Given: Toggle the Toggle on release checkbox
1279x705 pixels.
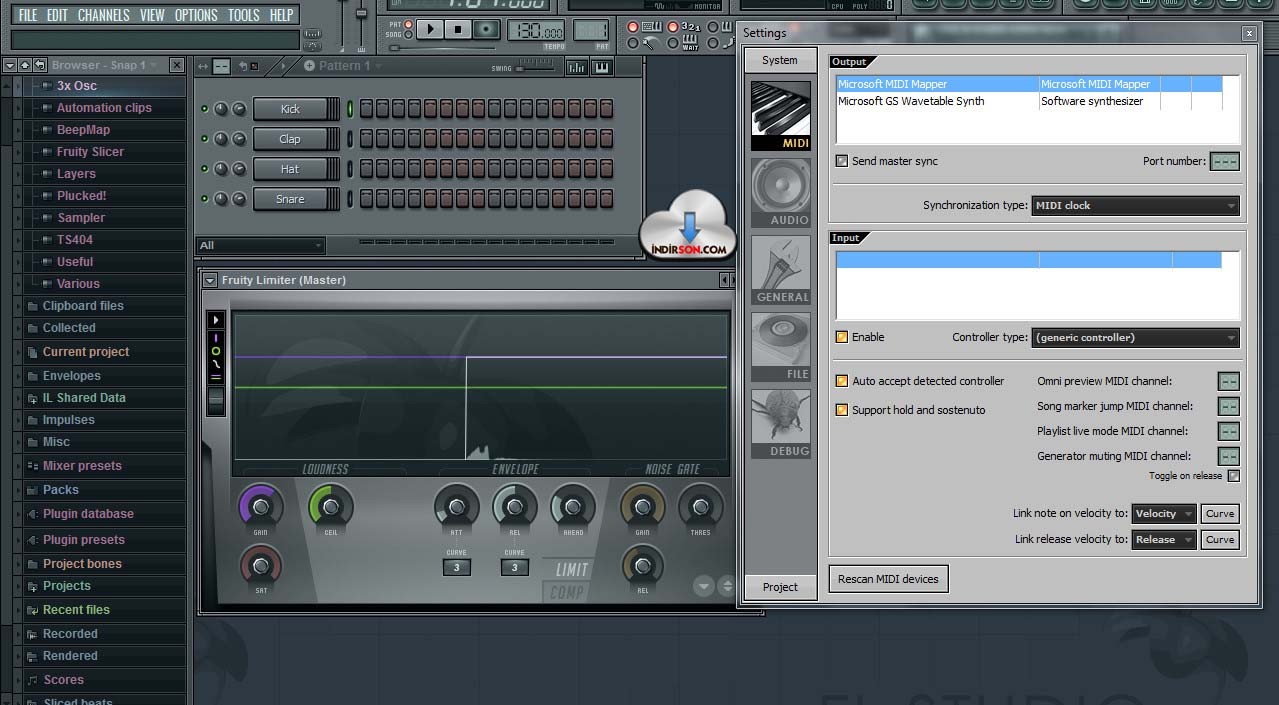Looking at the screenshot, I should click(1233, 476).
